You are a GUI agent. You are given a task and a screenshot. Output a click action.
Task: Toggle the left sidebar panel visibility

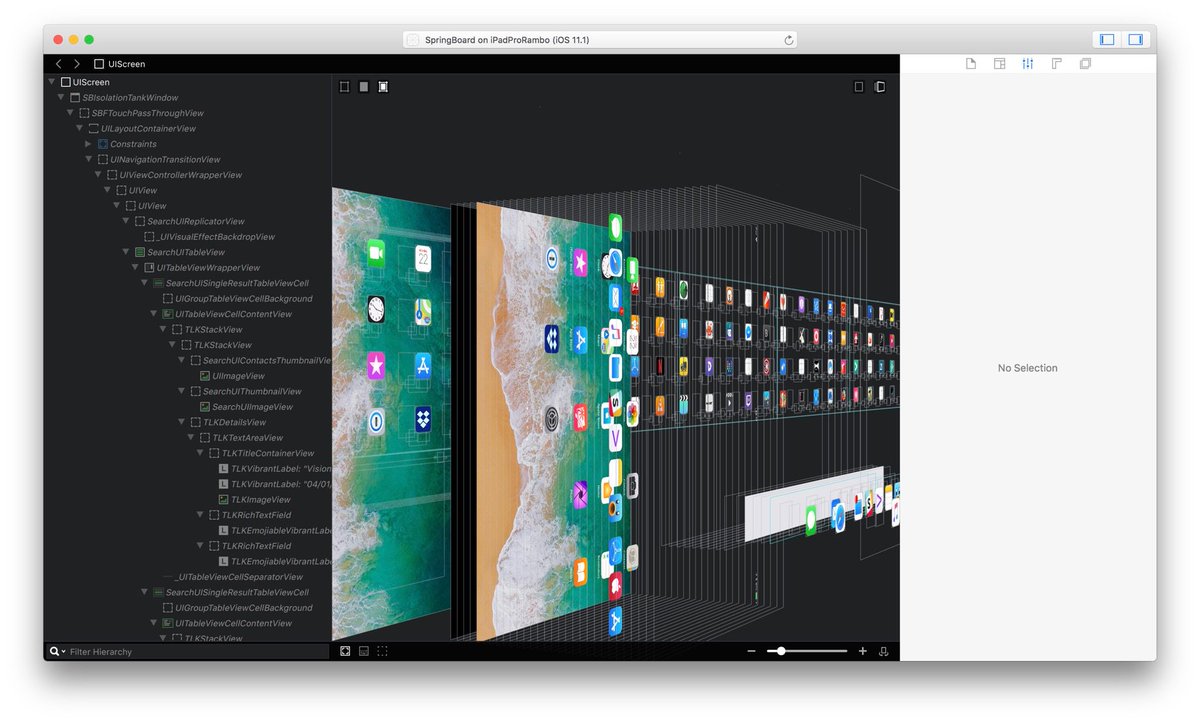click(x=1105, y=39)
